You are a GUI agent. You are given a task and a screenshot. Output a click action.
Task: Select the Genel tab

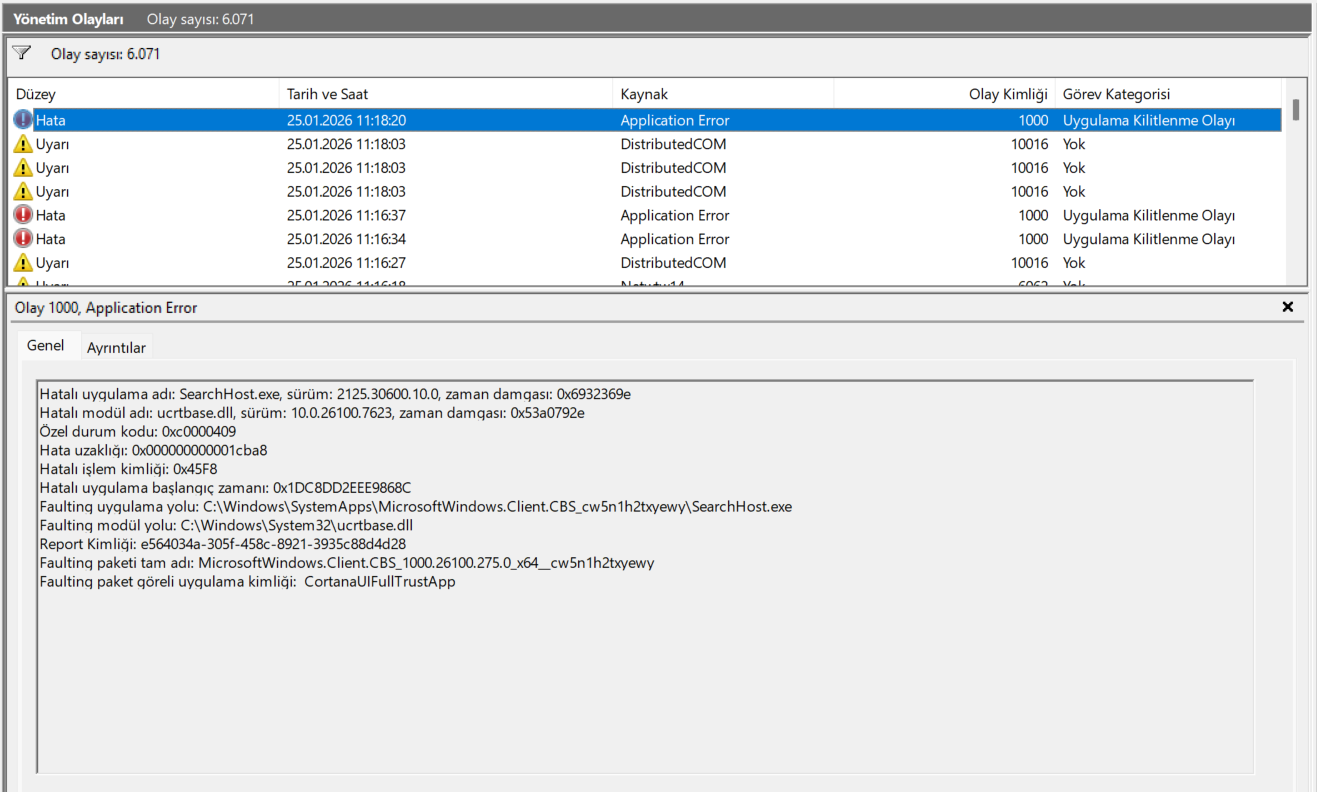(45, 346)
